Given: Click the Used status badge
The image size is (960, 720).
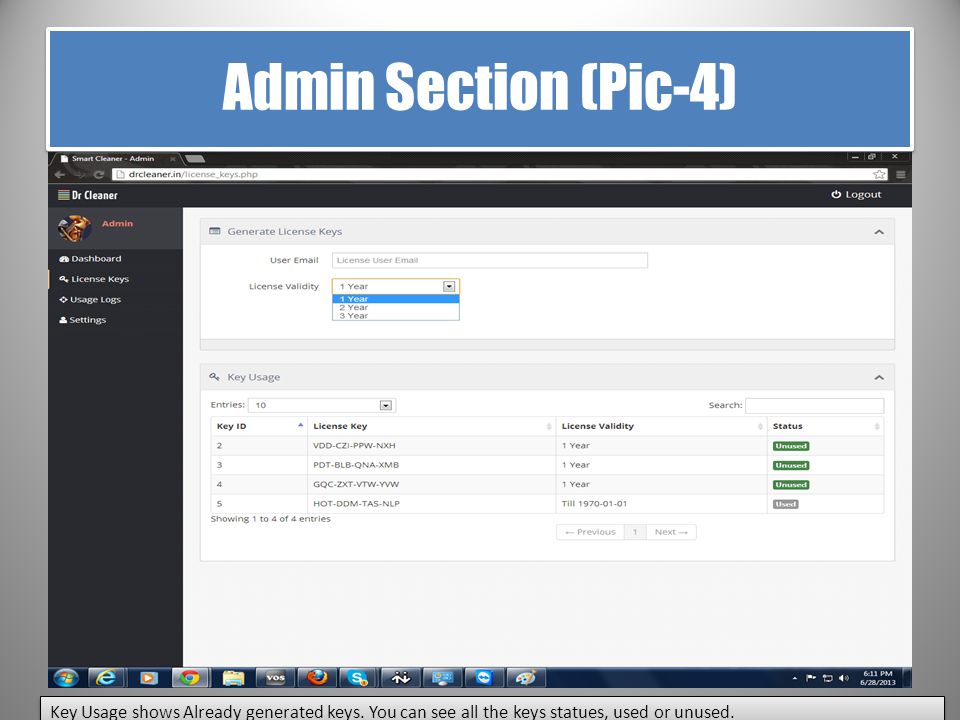Looking at the screenshot, I should 786,504.
